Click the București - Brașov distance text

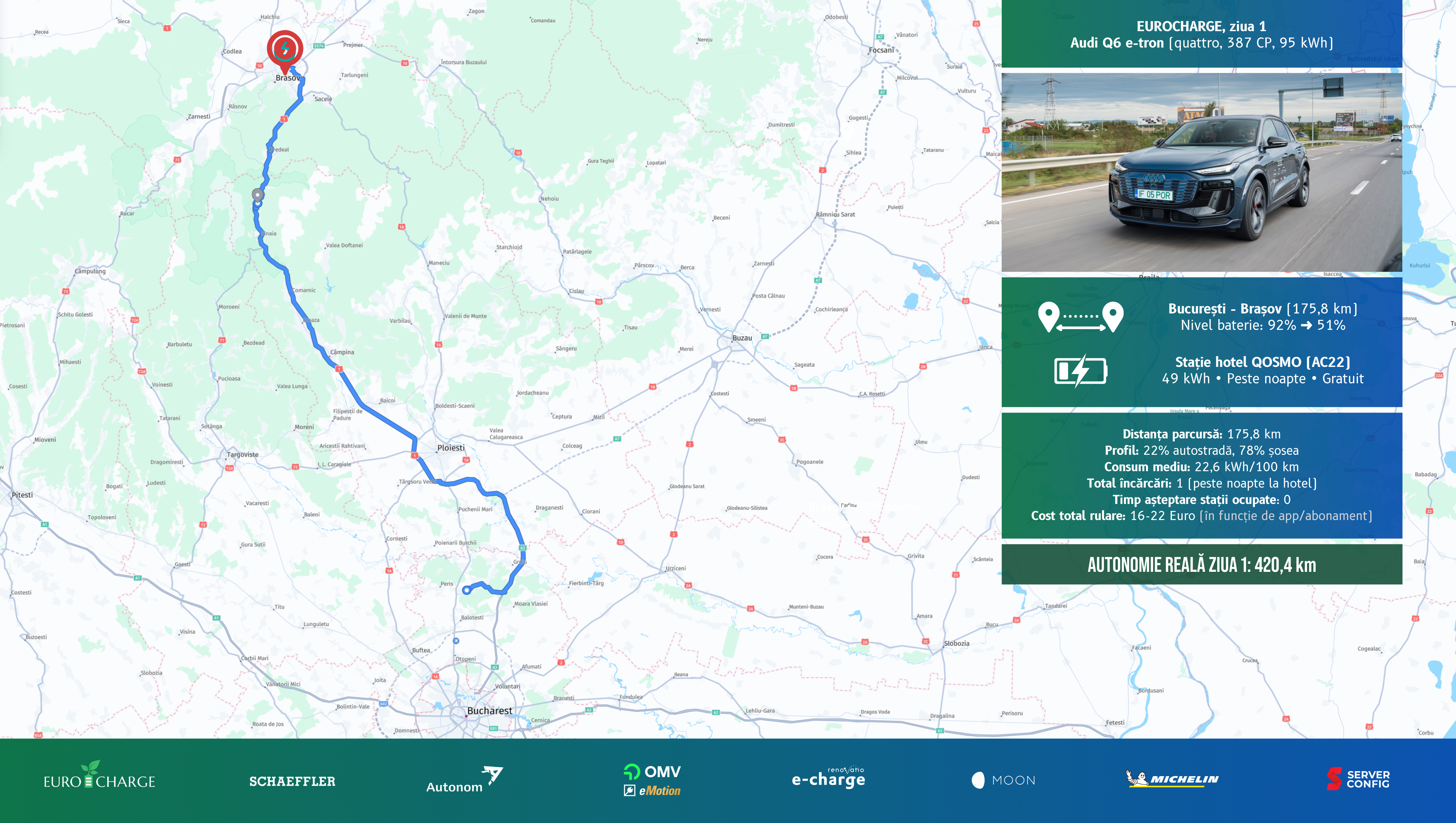pos(1263,309)
